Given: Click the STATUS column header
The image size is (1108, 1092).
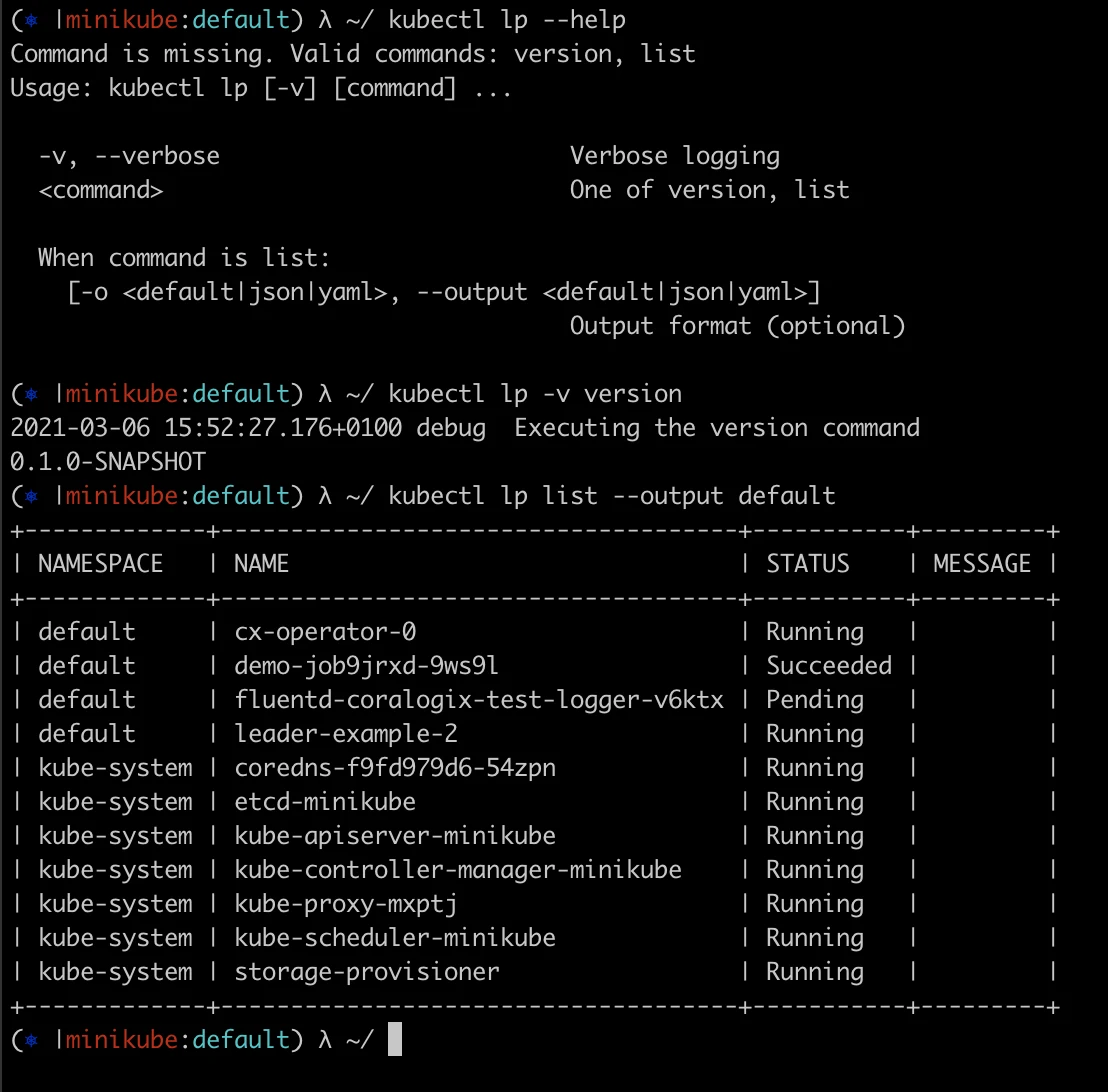Looking at the screenshot, I should 808,563.
